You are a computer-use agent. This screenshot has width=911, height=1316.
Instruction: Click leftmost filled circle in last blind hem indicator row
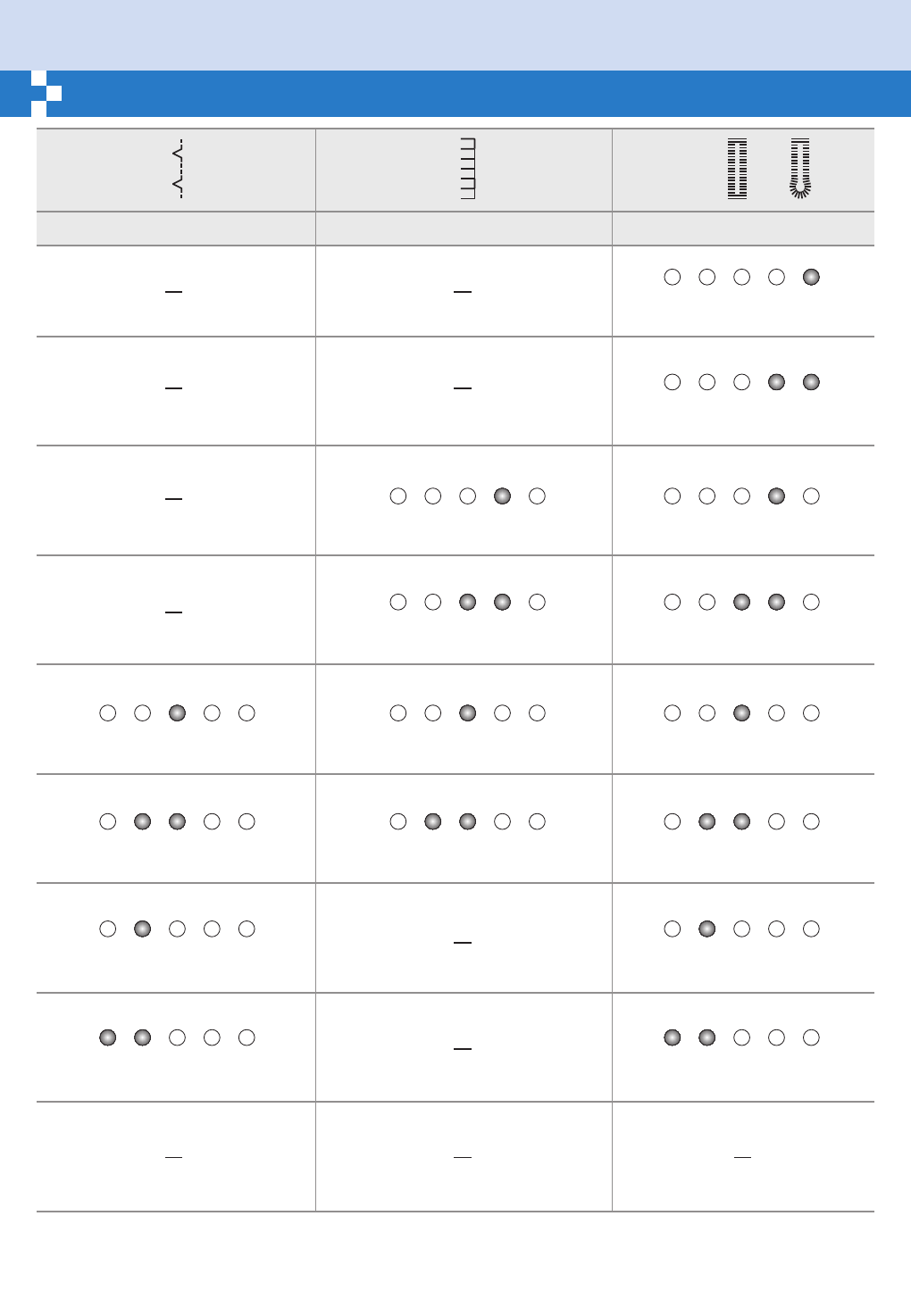[108, 1037]
